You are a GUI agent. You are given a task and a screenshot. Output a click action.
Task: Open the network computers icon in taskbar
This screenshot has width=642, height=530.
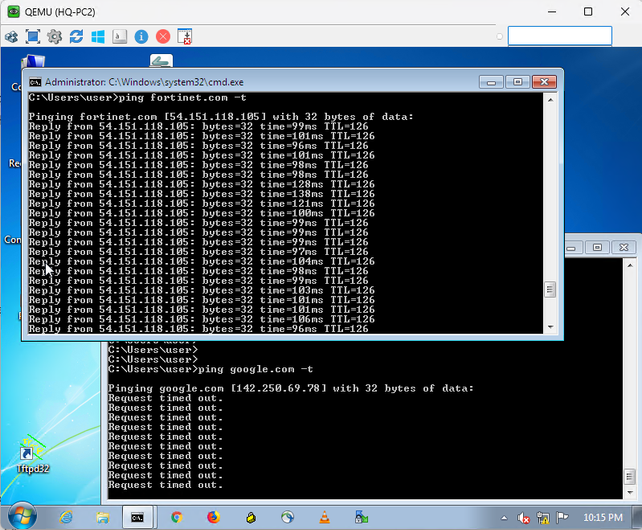361,518
